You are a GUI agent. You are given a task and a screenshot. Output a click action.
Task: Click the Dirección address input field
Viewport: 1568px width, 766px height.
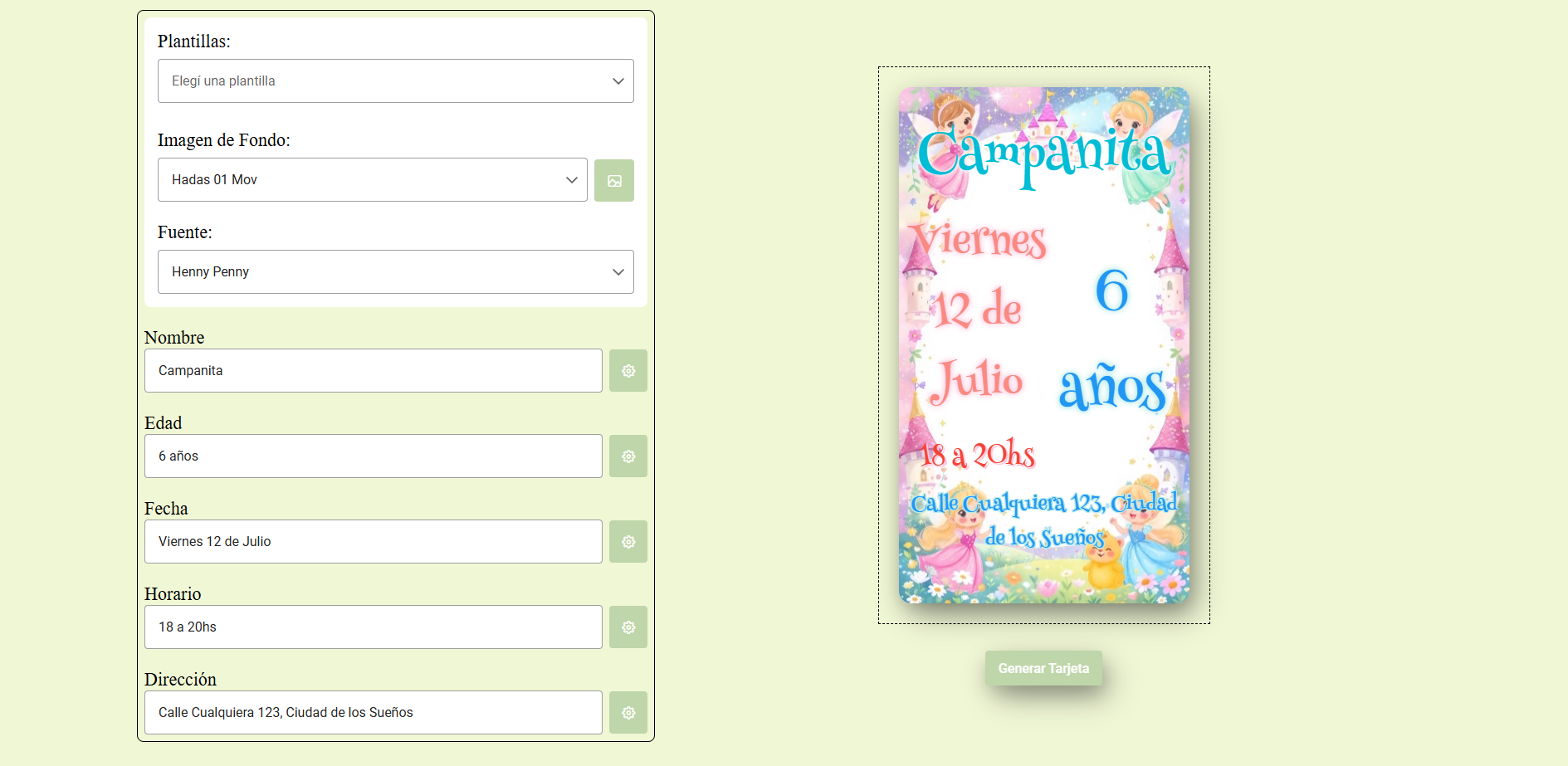click(373, 713)
